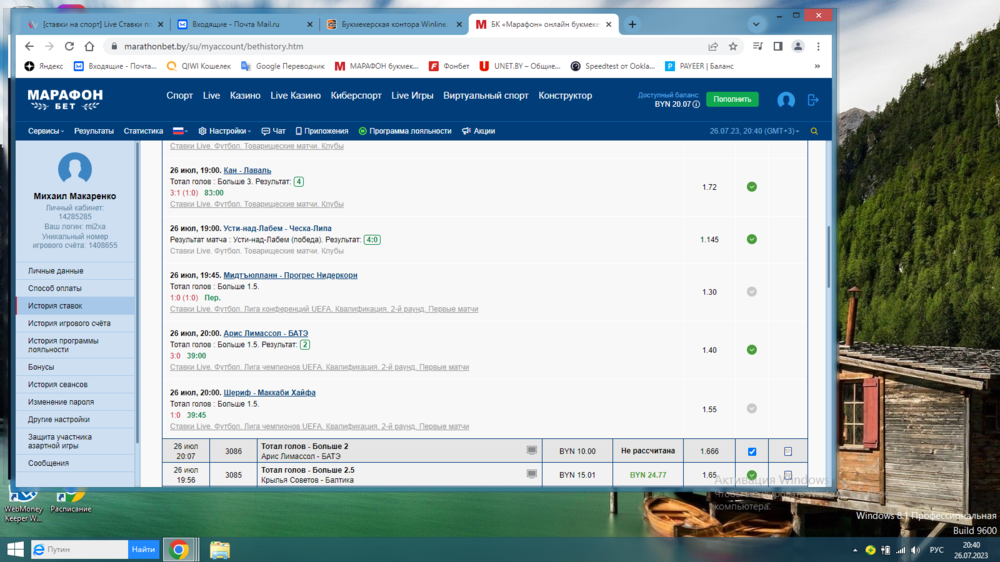
Task: Open the Russian flag language selector
Action: [181, 131]
